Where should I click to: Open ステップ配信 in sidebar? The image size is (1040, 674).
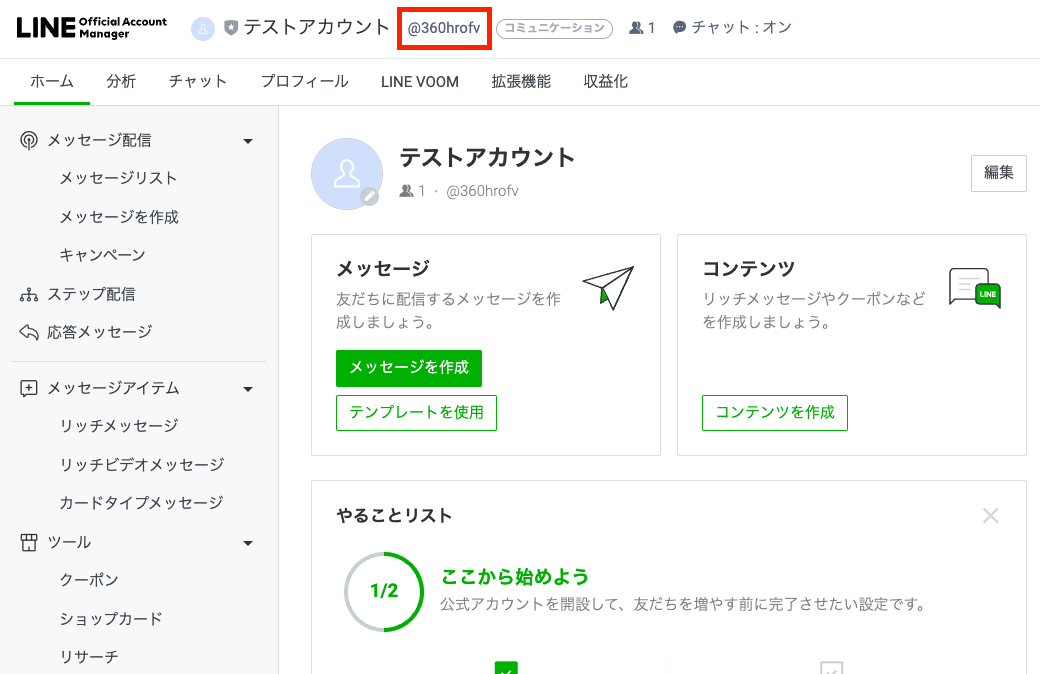92,295
